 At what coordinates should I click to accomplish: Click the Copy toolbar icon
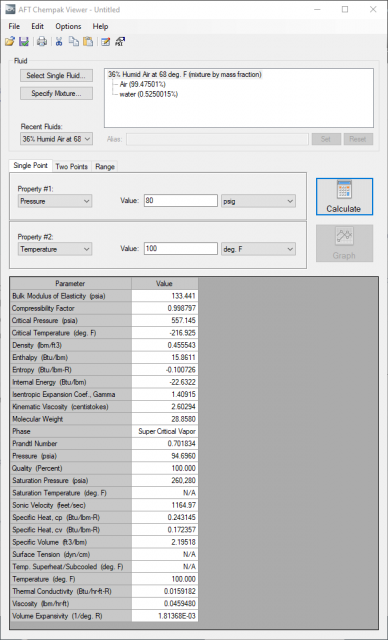74,42
